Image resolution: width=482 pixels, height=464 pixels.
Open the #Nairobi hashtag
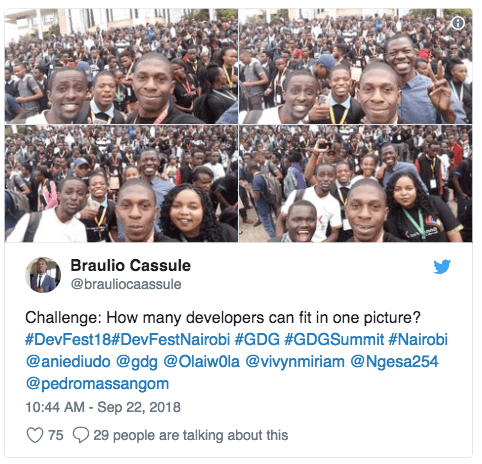click(x=418, y=340)
